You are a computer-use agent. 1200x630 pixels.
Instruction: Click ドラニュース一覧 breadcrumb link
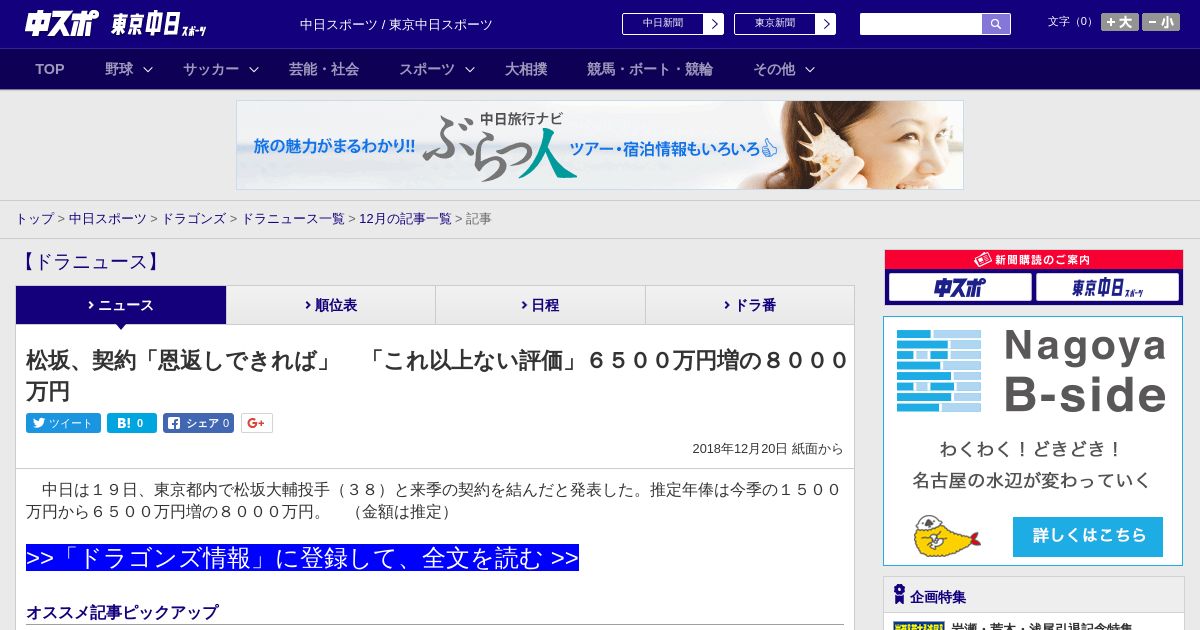point(293,219)
